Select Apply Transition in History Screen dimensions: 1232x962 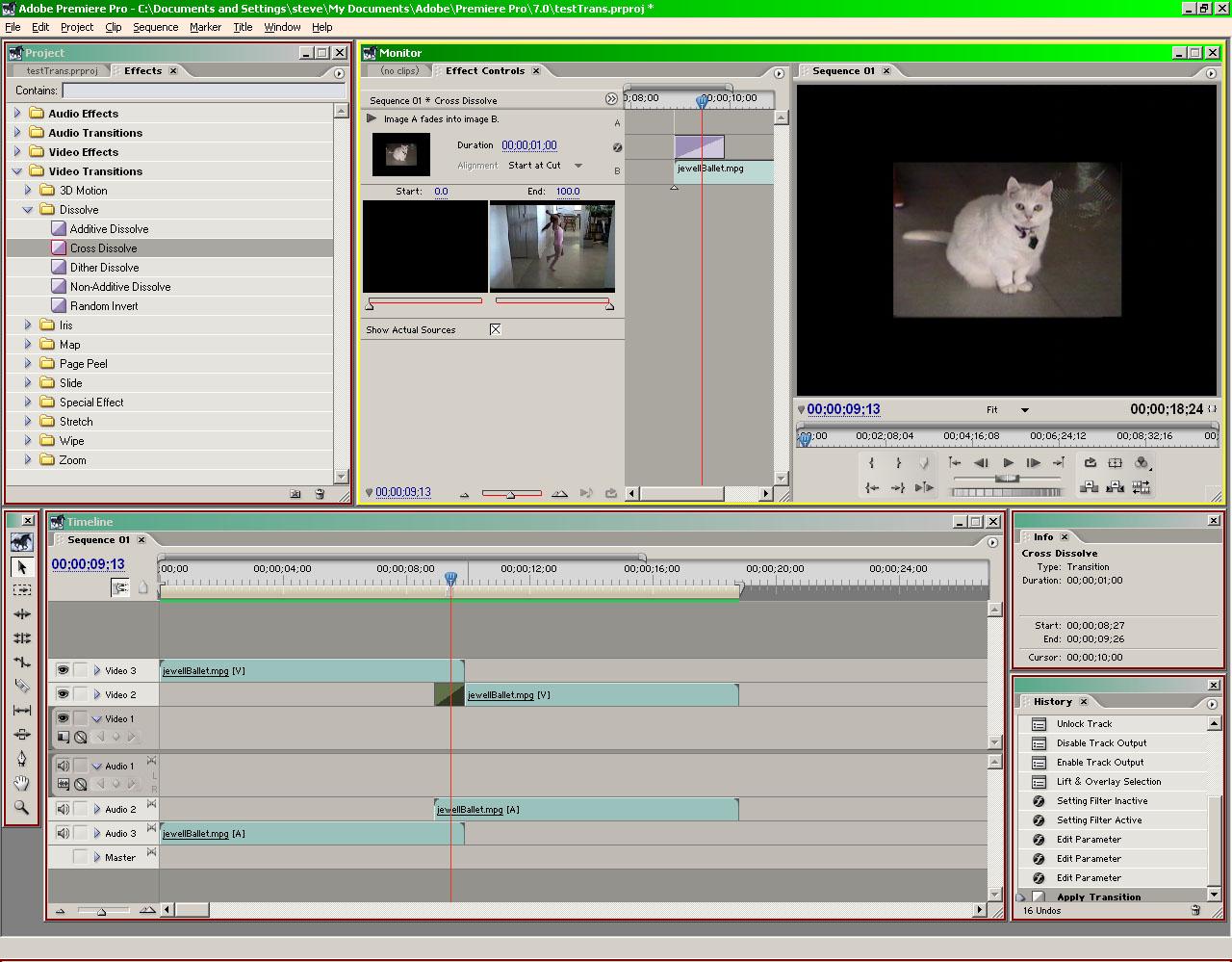tap(1098, 897)
